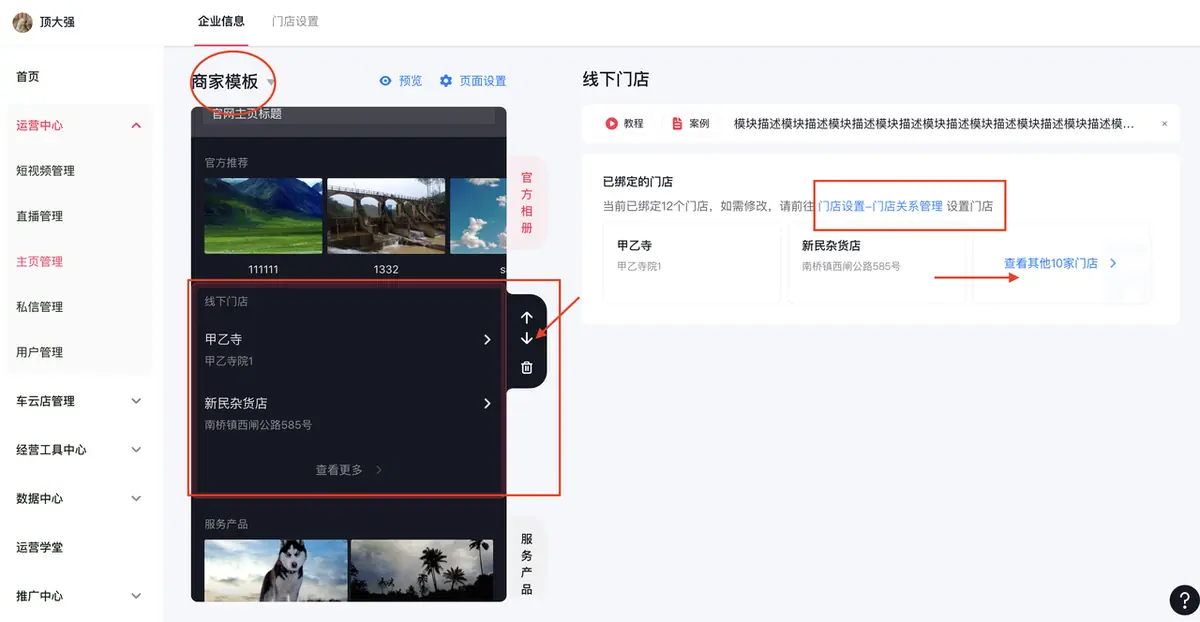
Task: Click the user avatar of 顶大强
Action: coord(22,22)
